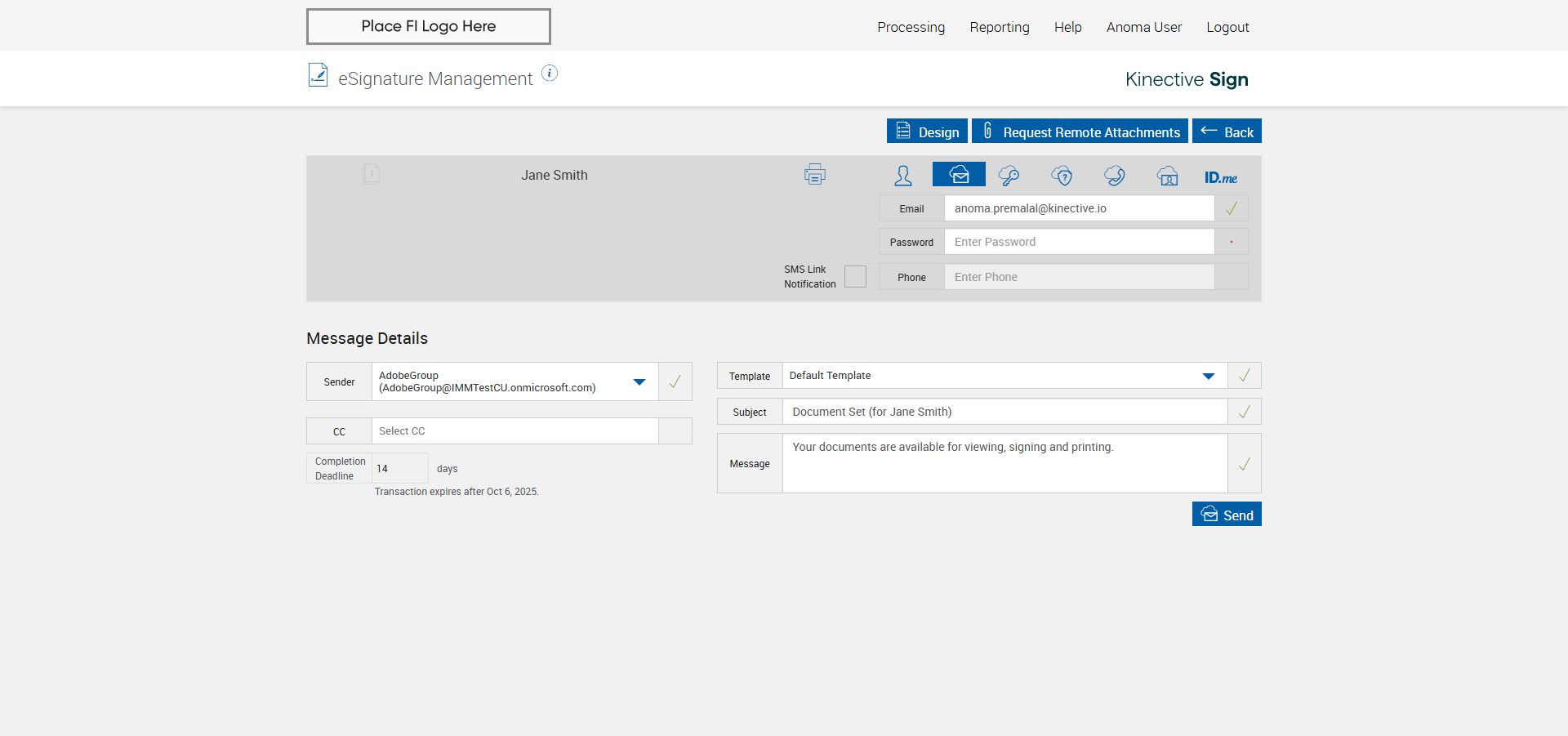The height and width of the screenshot is (736, 1568).
Task: Select the cloud email authentication icon
Action: pyautogui.click(x=959, y=175)
